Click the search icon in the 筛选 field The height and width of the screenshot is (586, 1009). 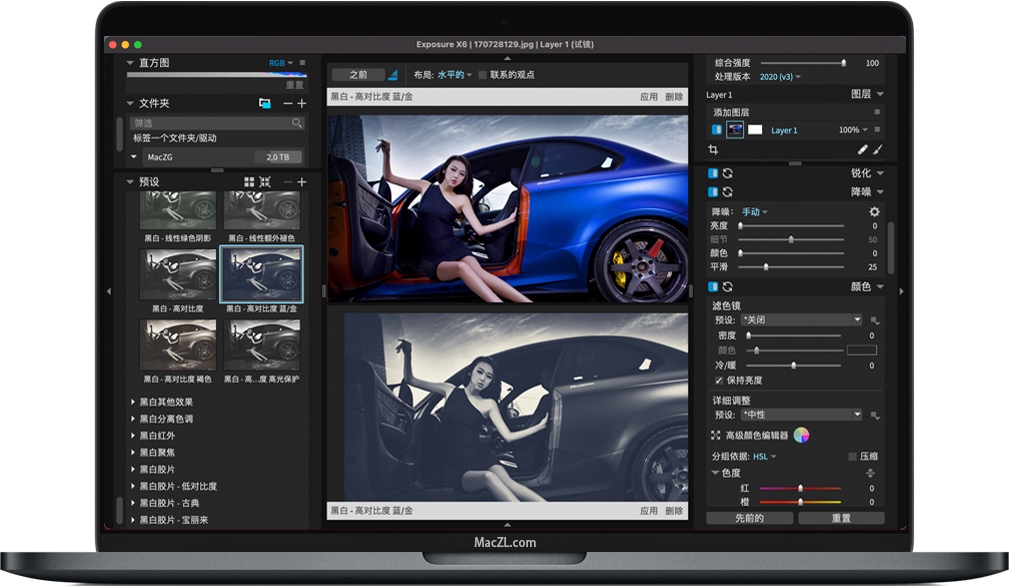(297, 123)
